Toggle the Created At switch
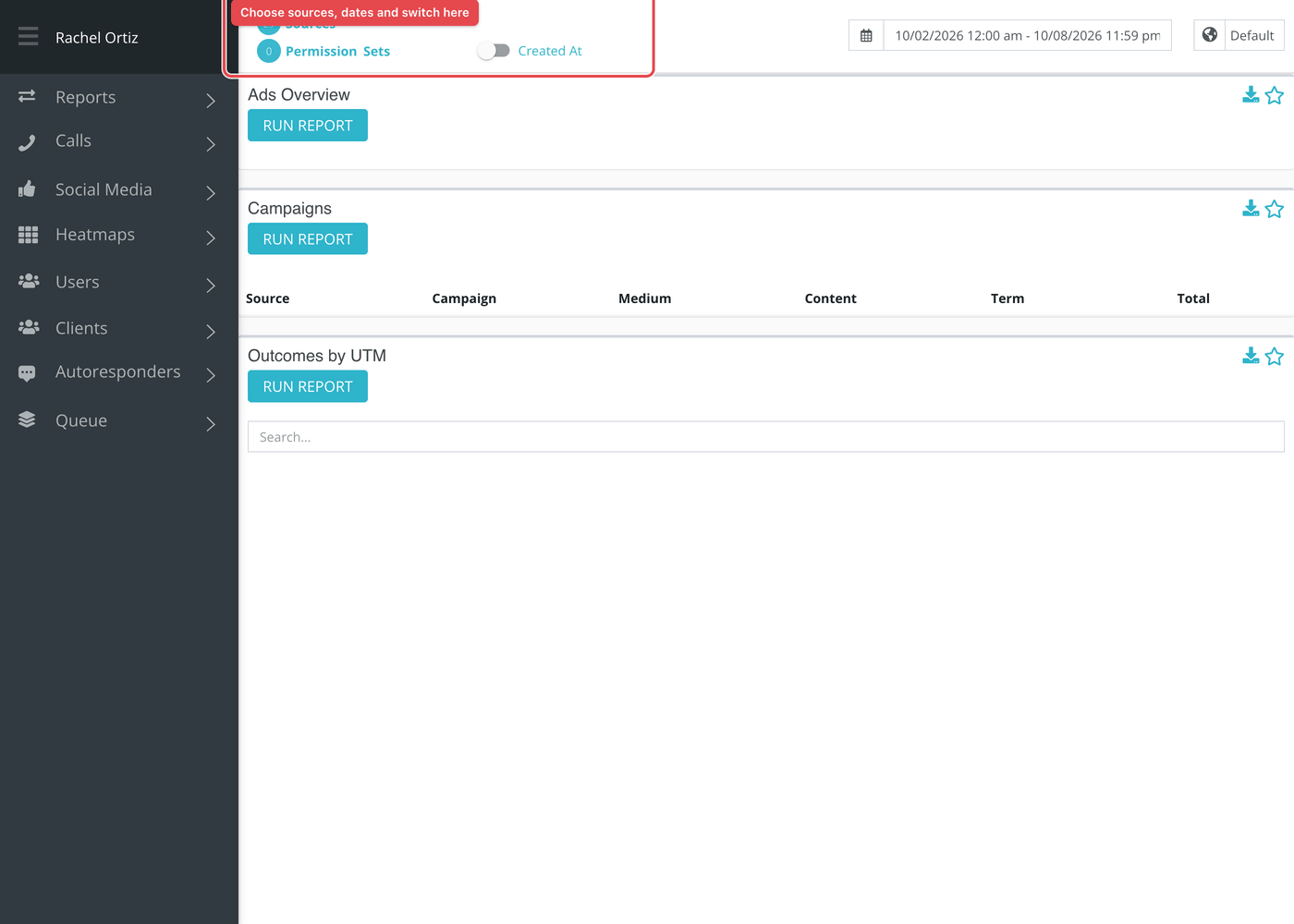The width and height of the screenshot is (1294, 924). (494, 51)
